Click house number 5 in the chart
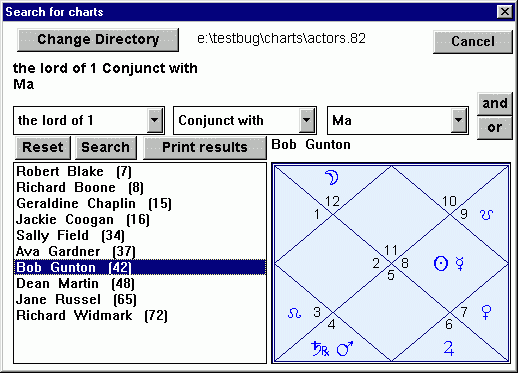Viewport: 518px width, 373px height. [391, 275]
